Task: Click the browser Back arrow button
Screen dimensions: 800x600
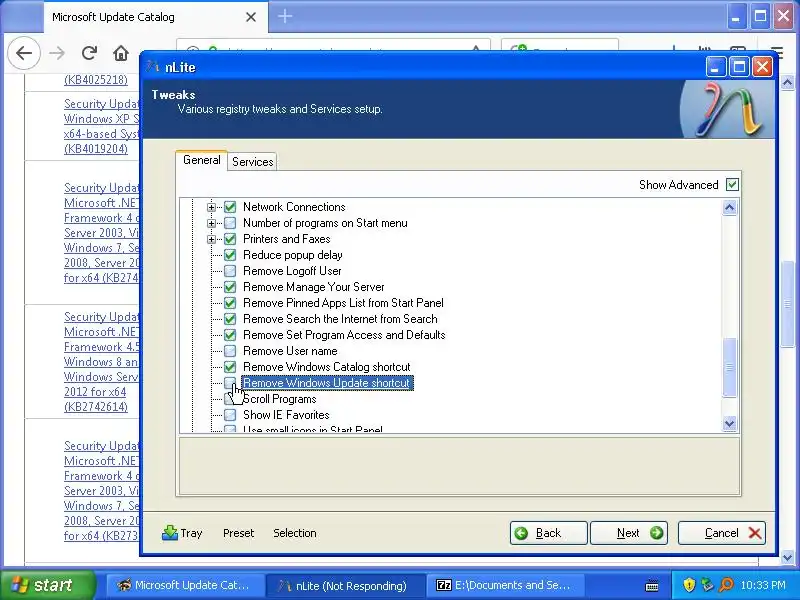Action: click(x=23, y=53)
